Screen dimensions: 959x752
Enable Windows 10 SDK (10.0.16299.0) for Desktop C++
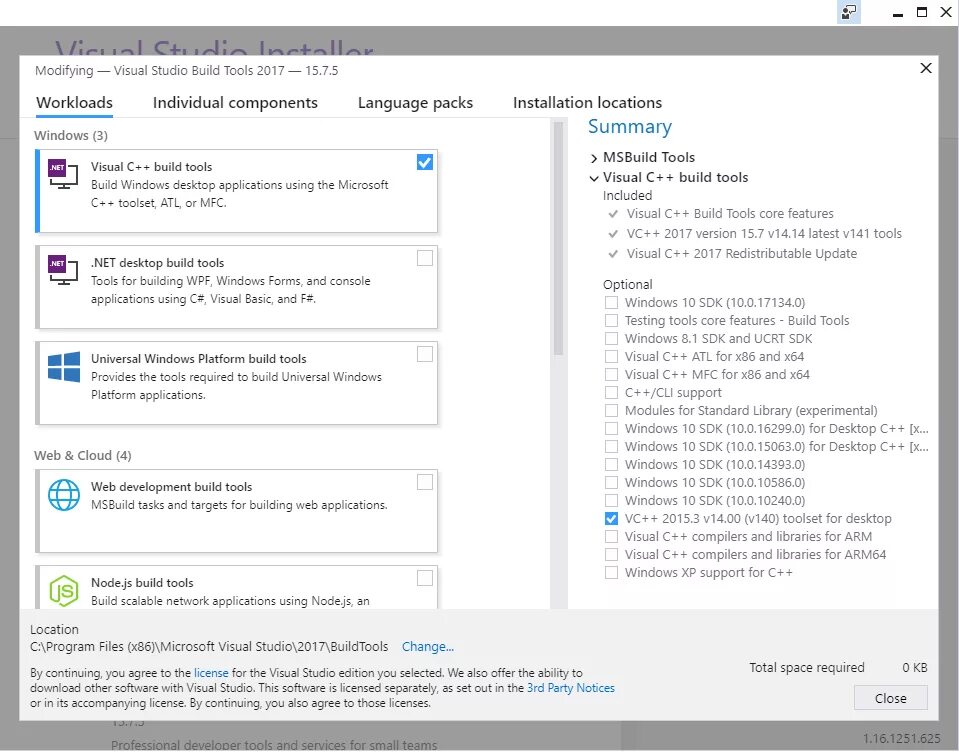(611, 429)
